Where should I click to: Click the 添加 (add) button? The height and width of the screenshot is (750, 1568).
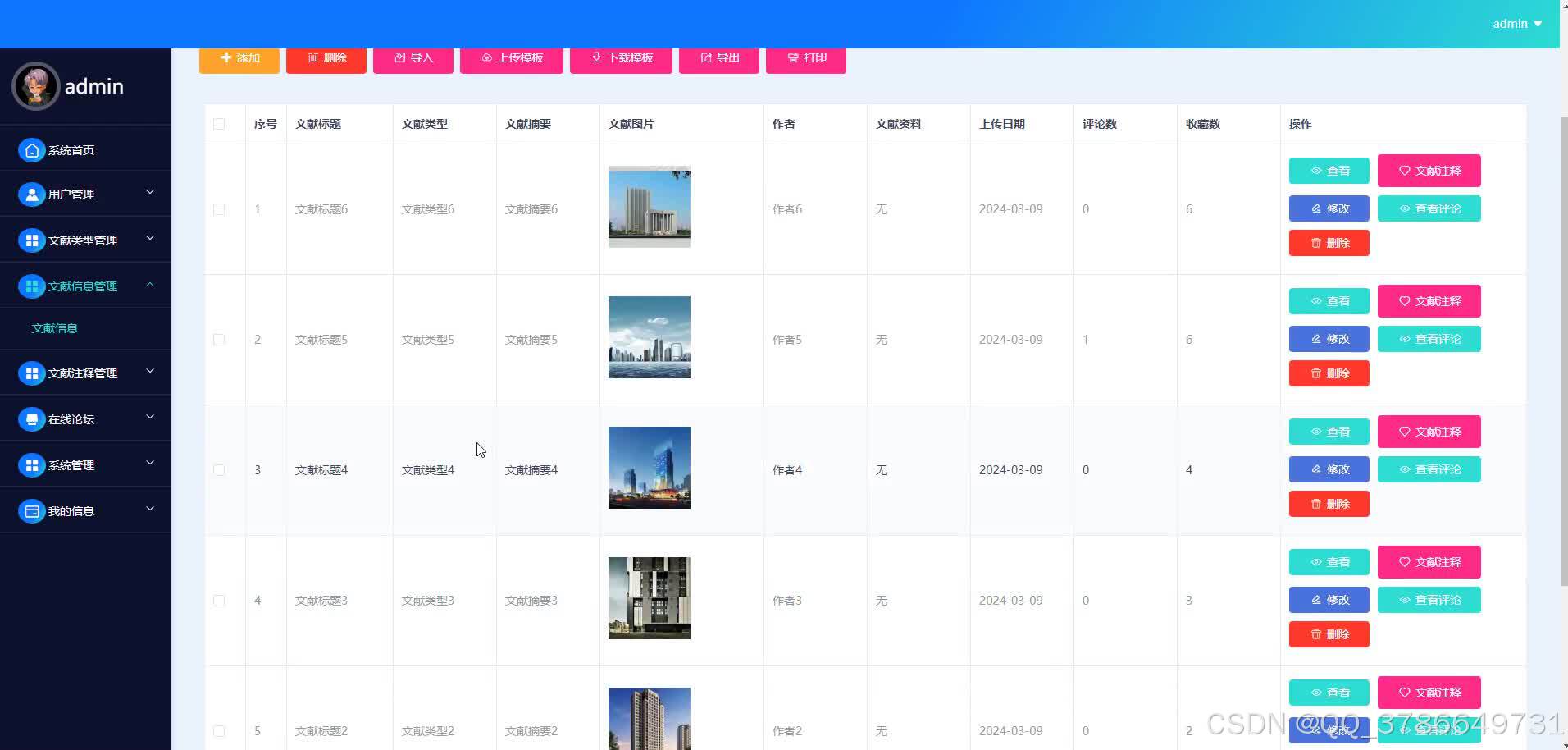point(239,59)
